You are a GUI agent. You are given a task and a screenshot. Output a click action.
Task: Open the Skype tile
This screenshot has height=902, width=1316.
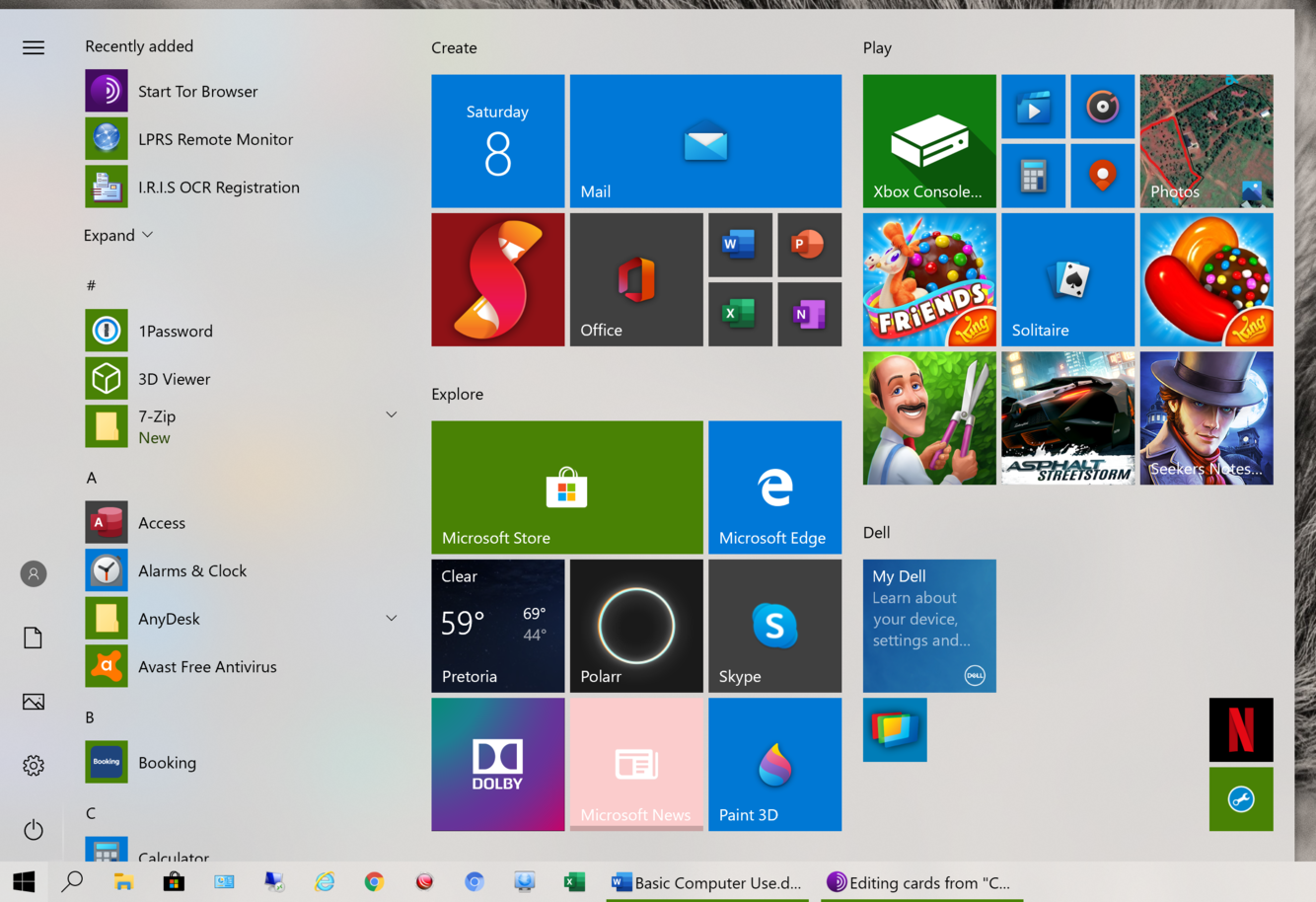pyautogui.click(x=774, y=626)
